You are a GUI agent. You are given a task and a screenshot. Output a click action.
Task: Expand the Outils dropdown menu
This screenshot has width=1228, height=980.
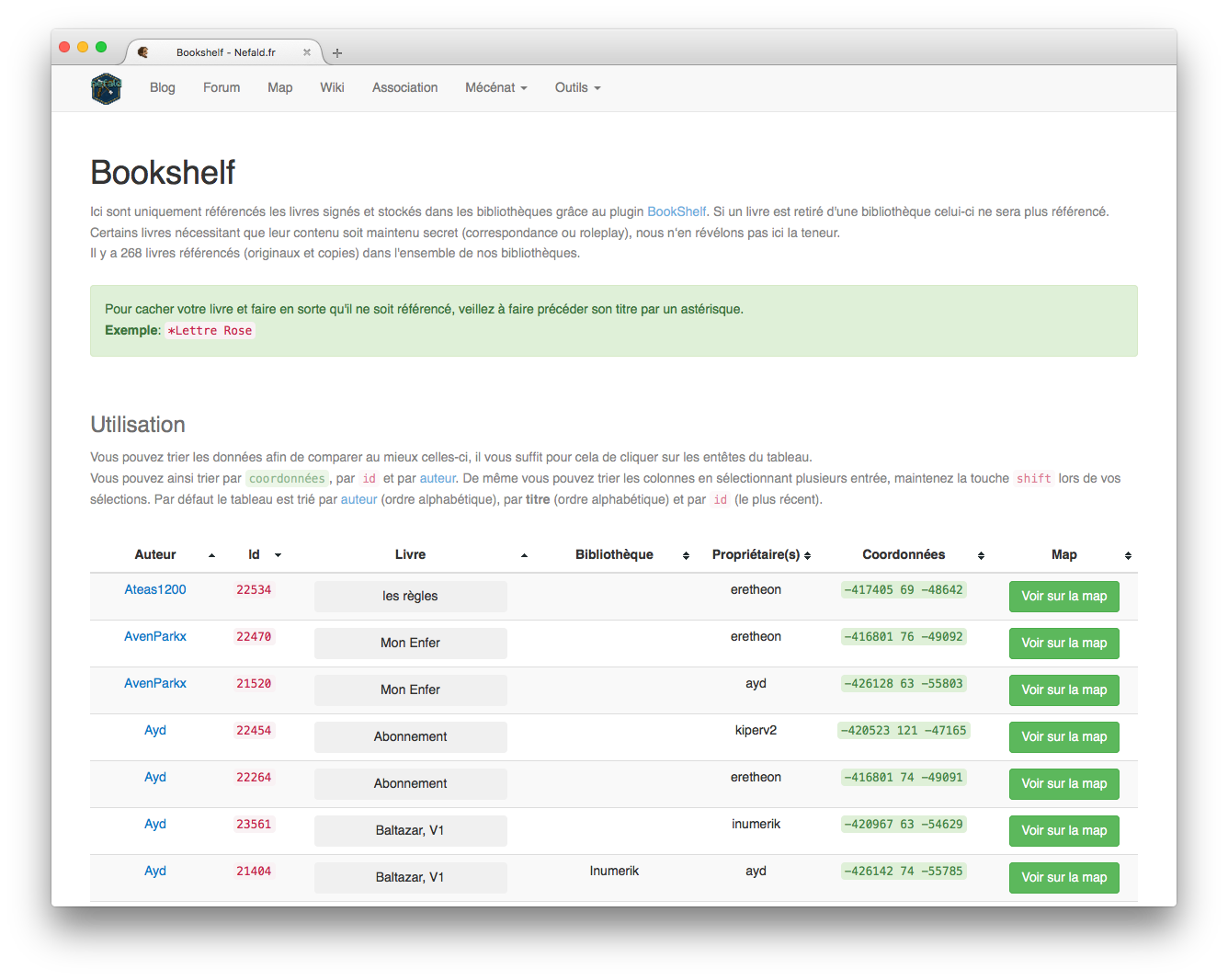point(577,87)
